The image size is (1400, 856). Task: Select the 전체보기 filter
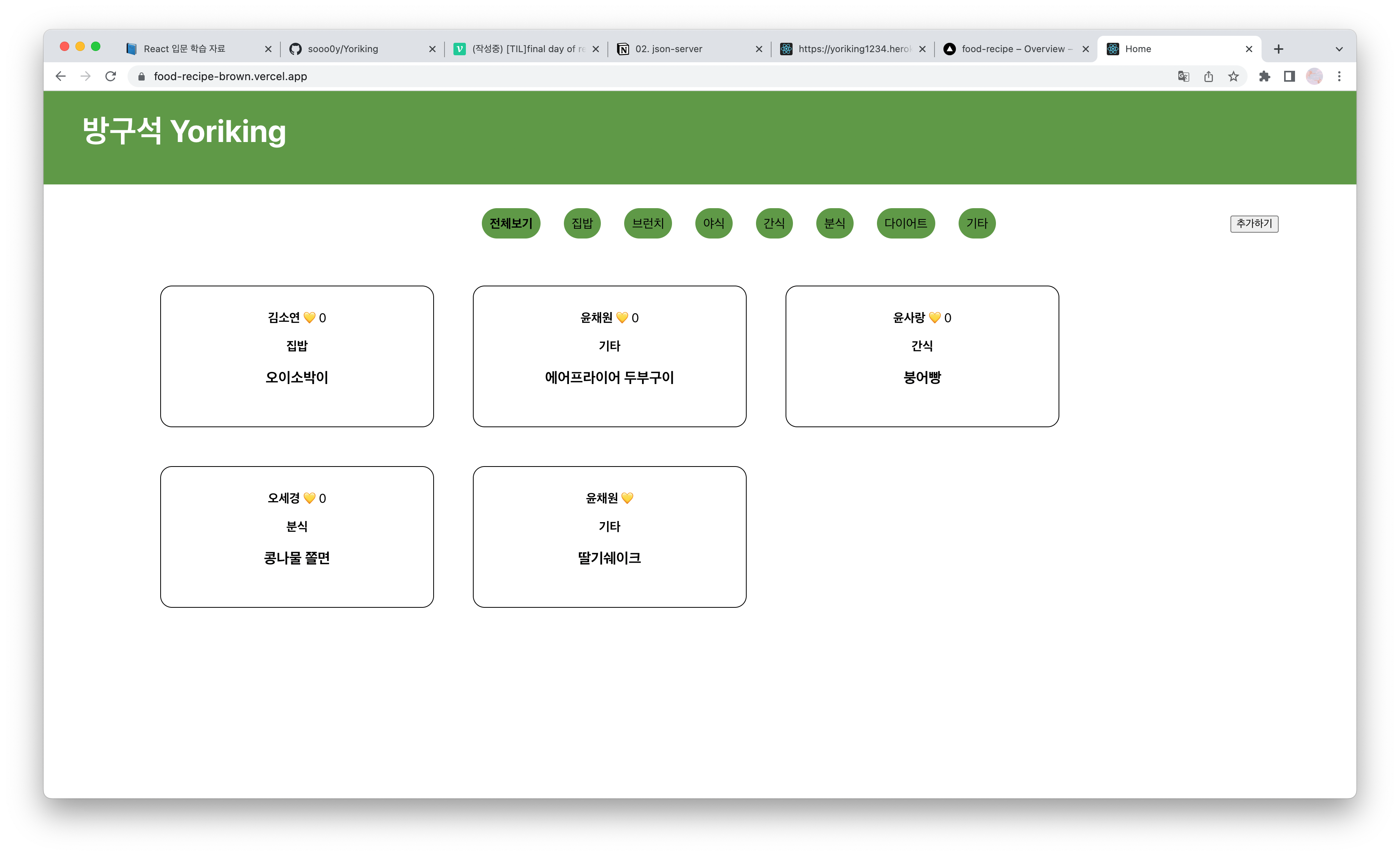[510, 223]
